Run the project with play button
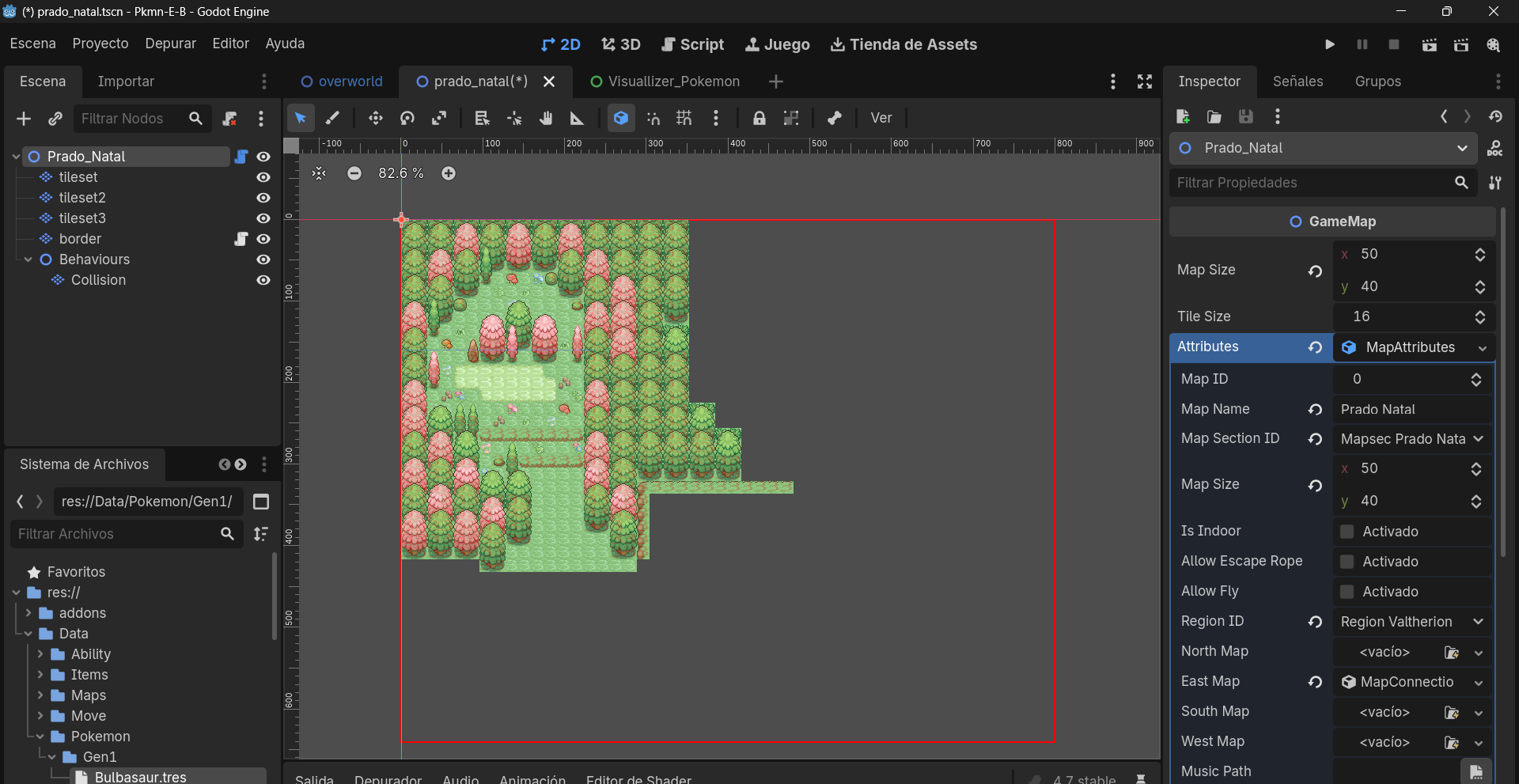 pyautogui.click(x=1330, y=44)
